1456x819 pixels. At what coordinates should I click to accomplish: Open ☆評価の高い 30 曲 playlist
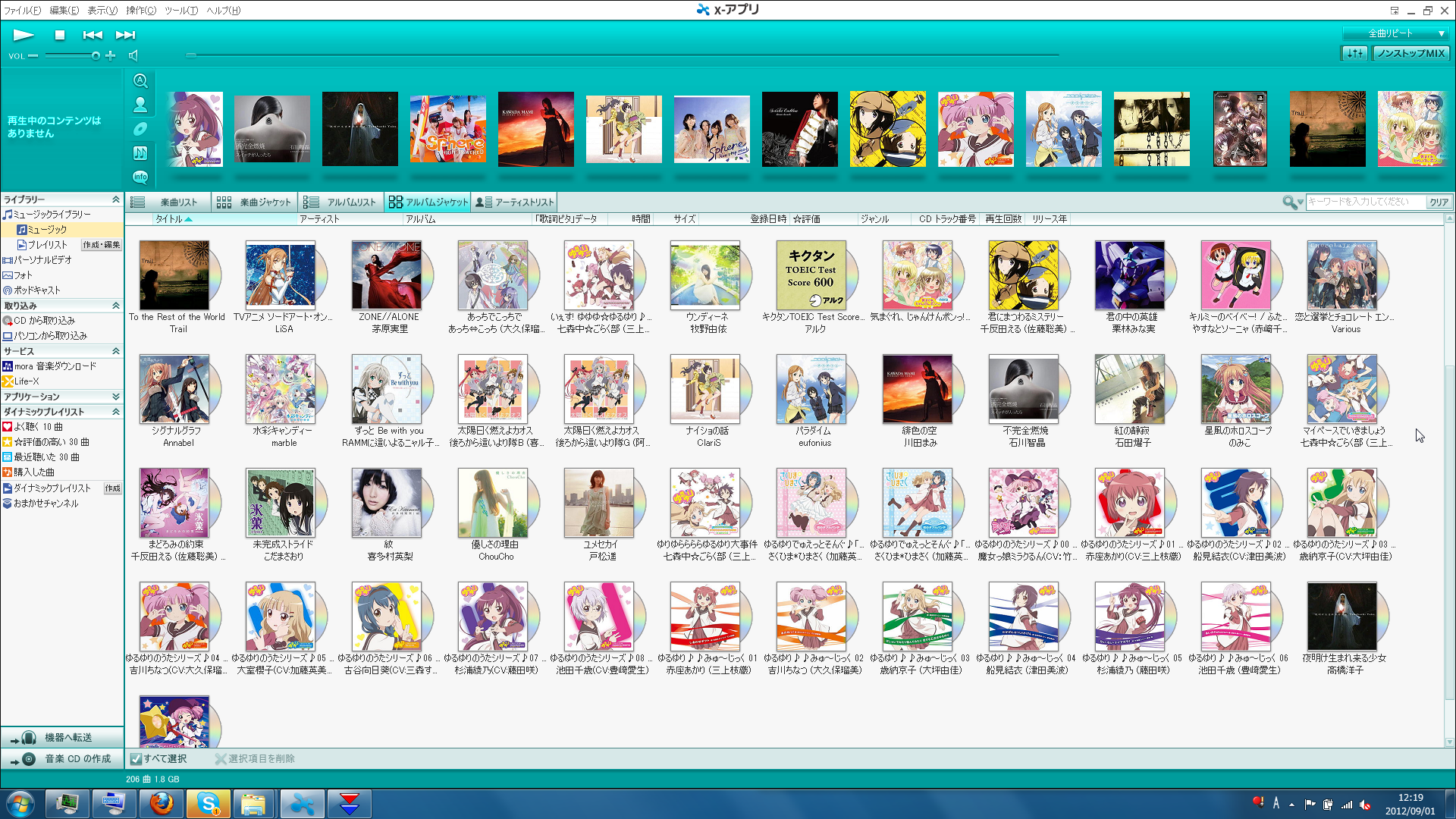tap(52, 442)
